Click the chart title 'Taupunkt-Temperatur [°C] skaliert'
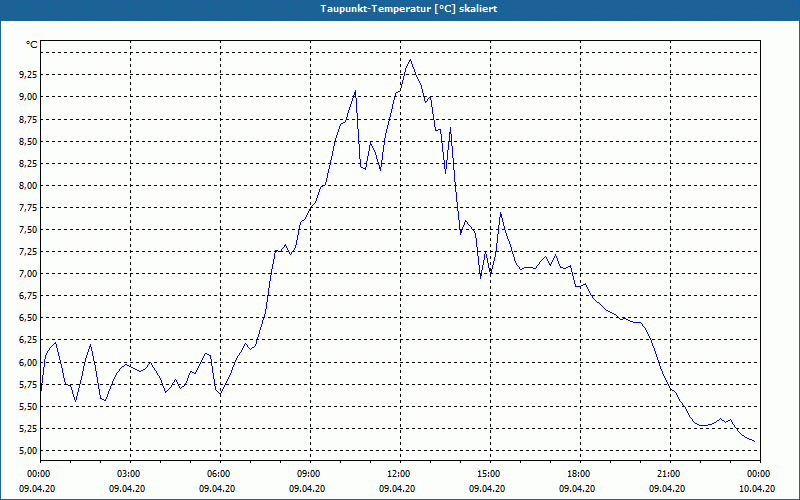This screenshot has height=500, width=800. pos(408,9)
